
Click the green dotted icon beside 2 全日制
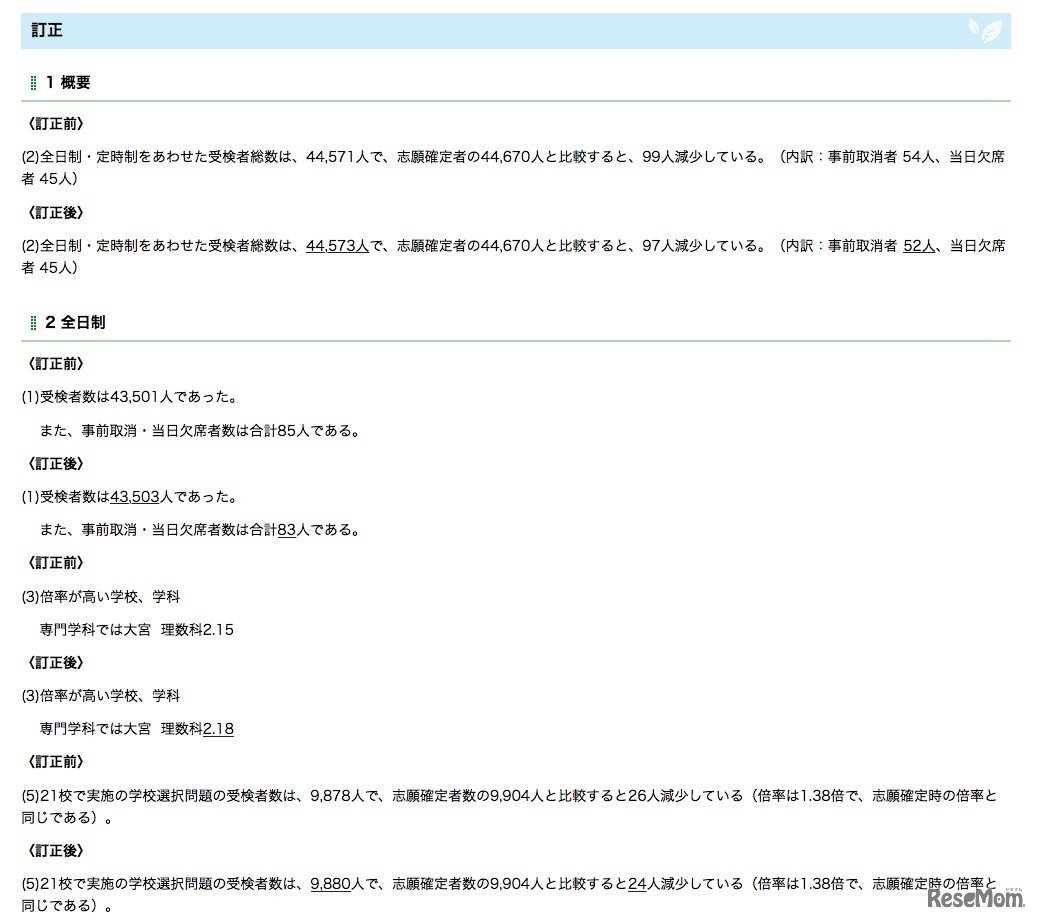33,322
